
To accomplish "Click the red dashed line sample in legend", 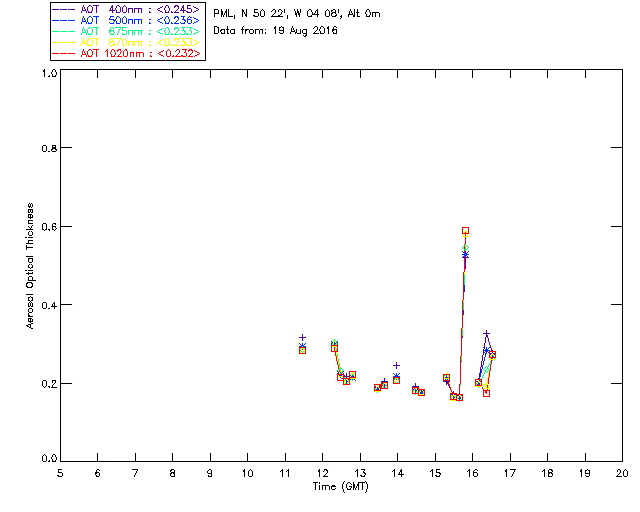I will coord(64,53).
